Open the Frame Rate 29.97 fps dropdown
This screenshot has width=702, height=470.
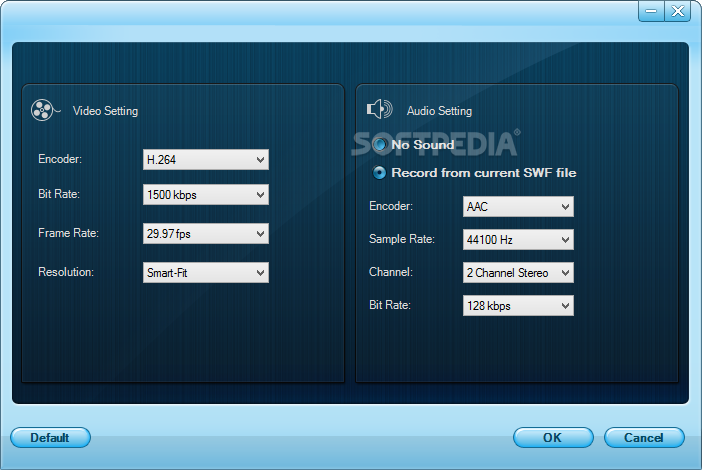point(206,234)
